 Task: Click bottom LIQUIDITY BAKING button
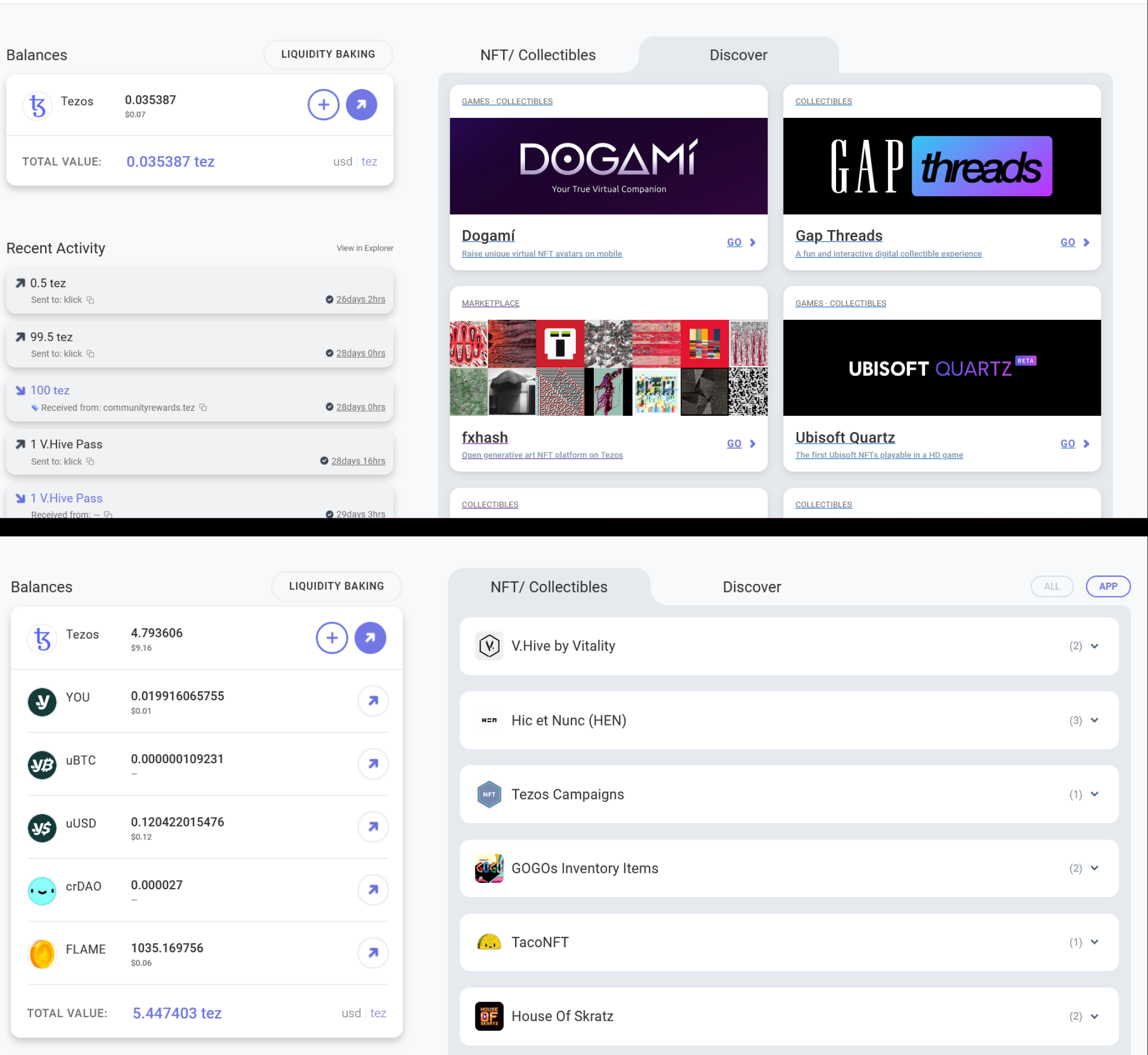click(x=336, y=586)
